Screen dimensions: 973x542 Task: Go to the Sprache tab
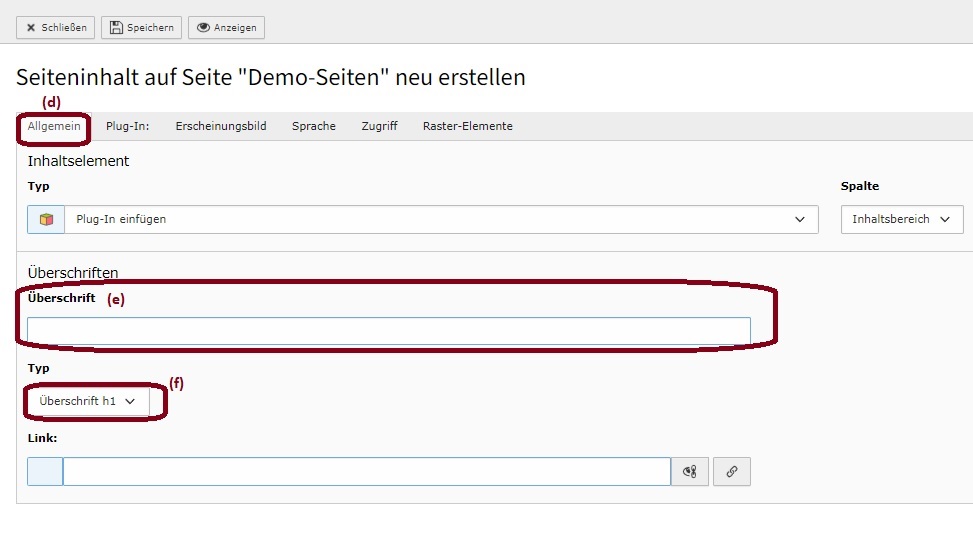(x=314, y=126)
